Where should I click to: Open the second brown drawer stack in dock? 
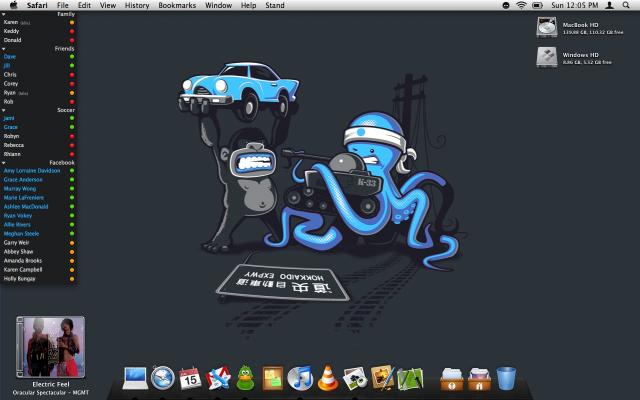479,379
